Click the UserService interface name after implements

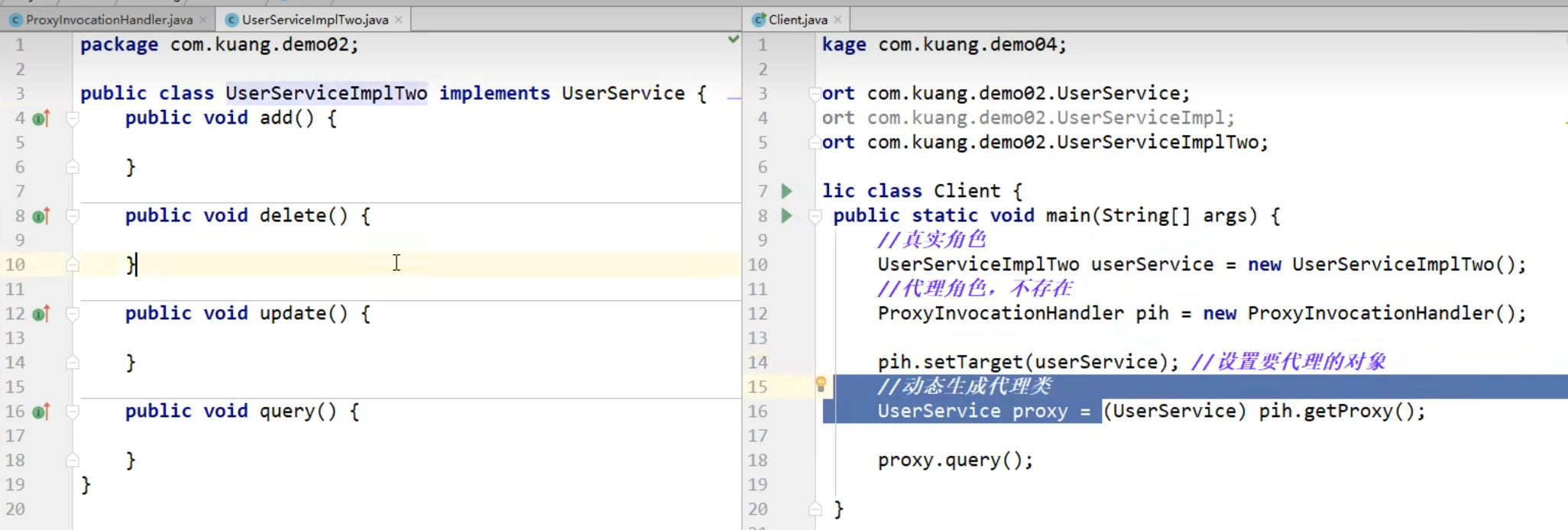[623, 93]
